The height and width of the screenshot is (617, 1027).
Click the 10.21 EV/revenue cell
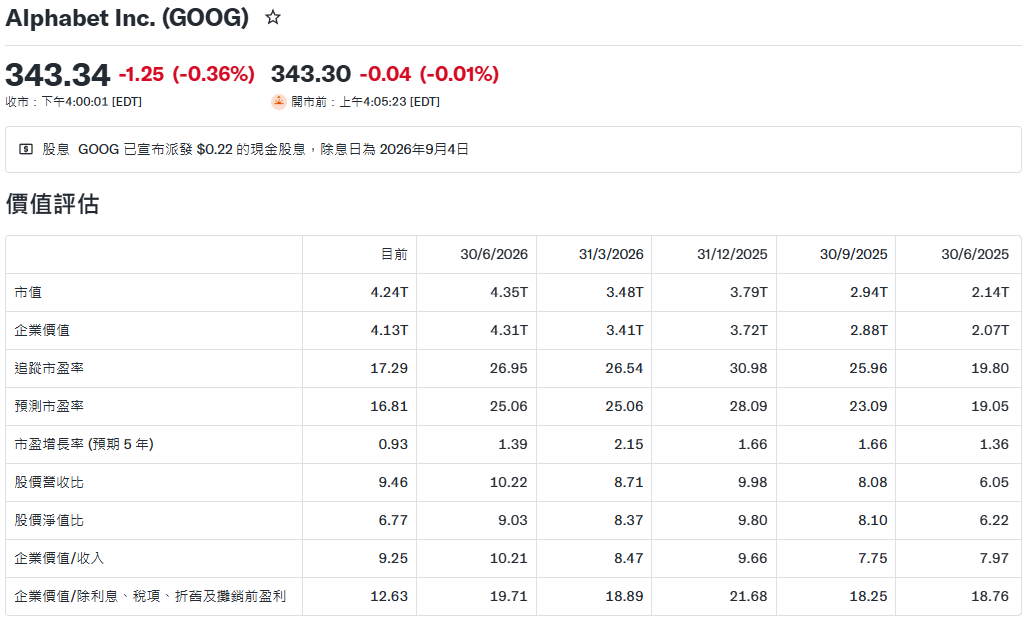[509, 558]
